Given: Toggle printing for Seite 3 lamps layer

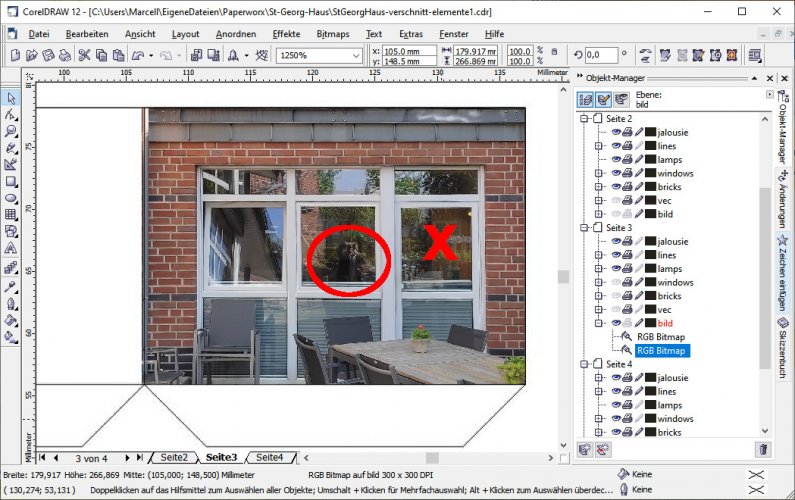Looking at the screenshot, I should coord(627,269).
